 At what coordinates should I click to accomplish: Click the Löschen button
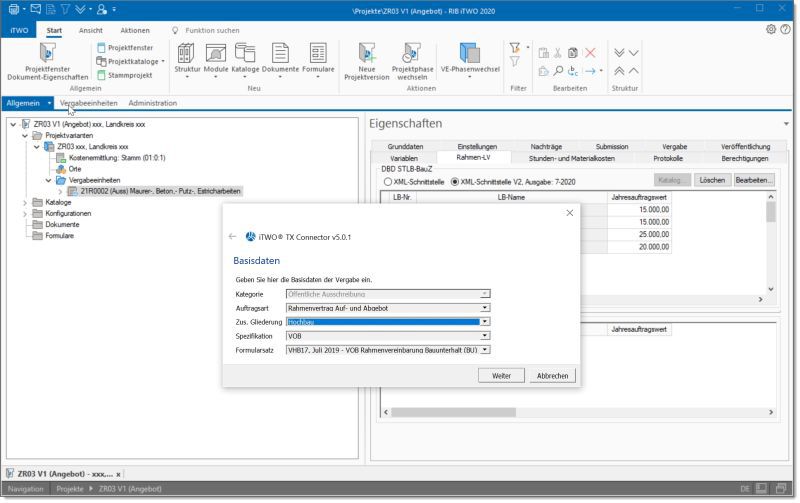[x=712, y=180]
